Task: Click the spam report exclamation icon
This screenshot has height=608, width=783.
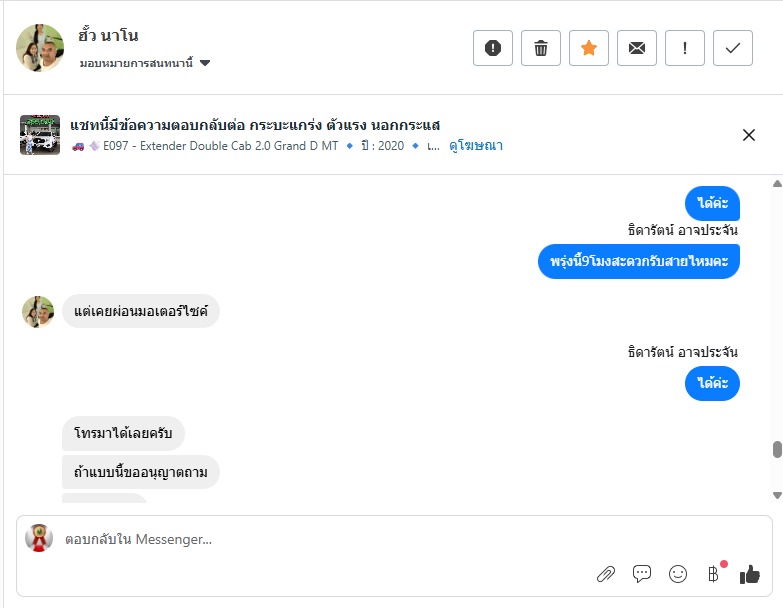Action: tap(493, 48)
